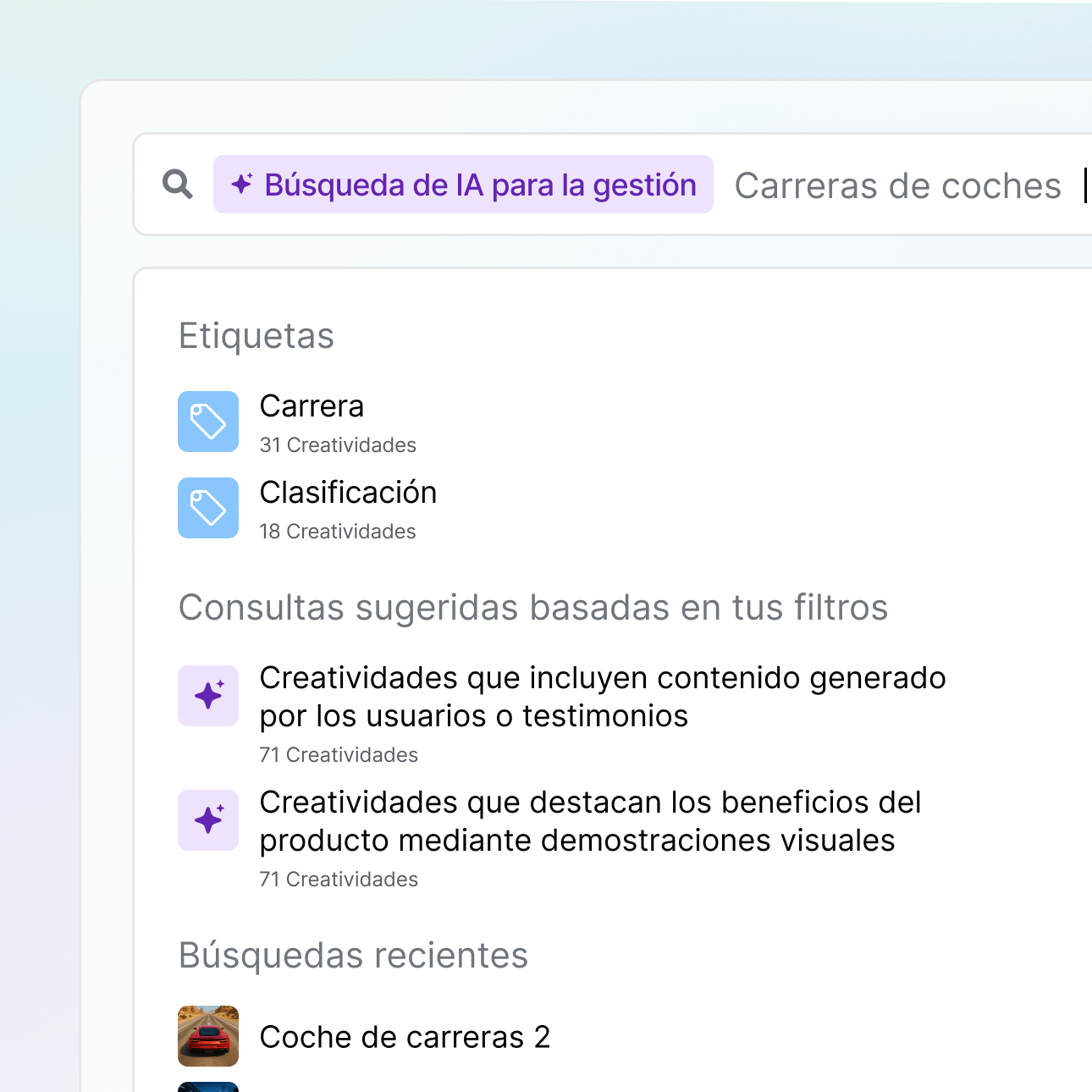This screenshot has height=1092, width=1092.
Task: Place cursor in the Carreras de coches search field
Action: tap(897, 185)
